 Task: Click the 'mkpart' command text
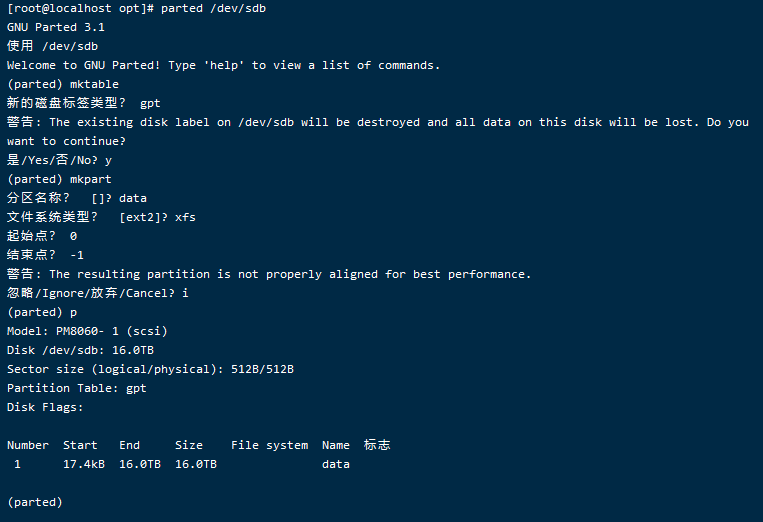click(90, 179)
